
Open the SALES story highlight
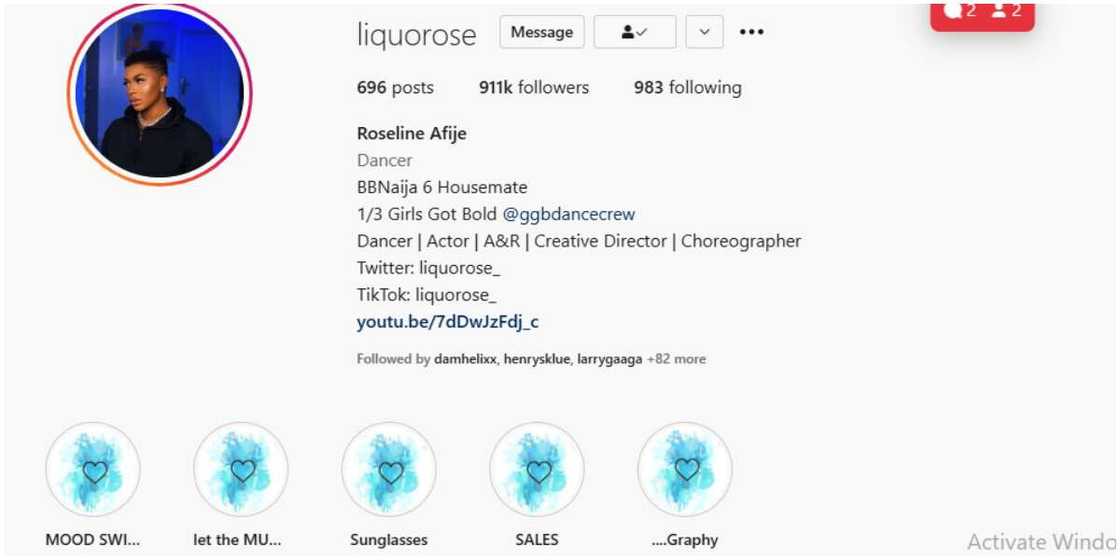point(536,469)
